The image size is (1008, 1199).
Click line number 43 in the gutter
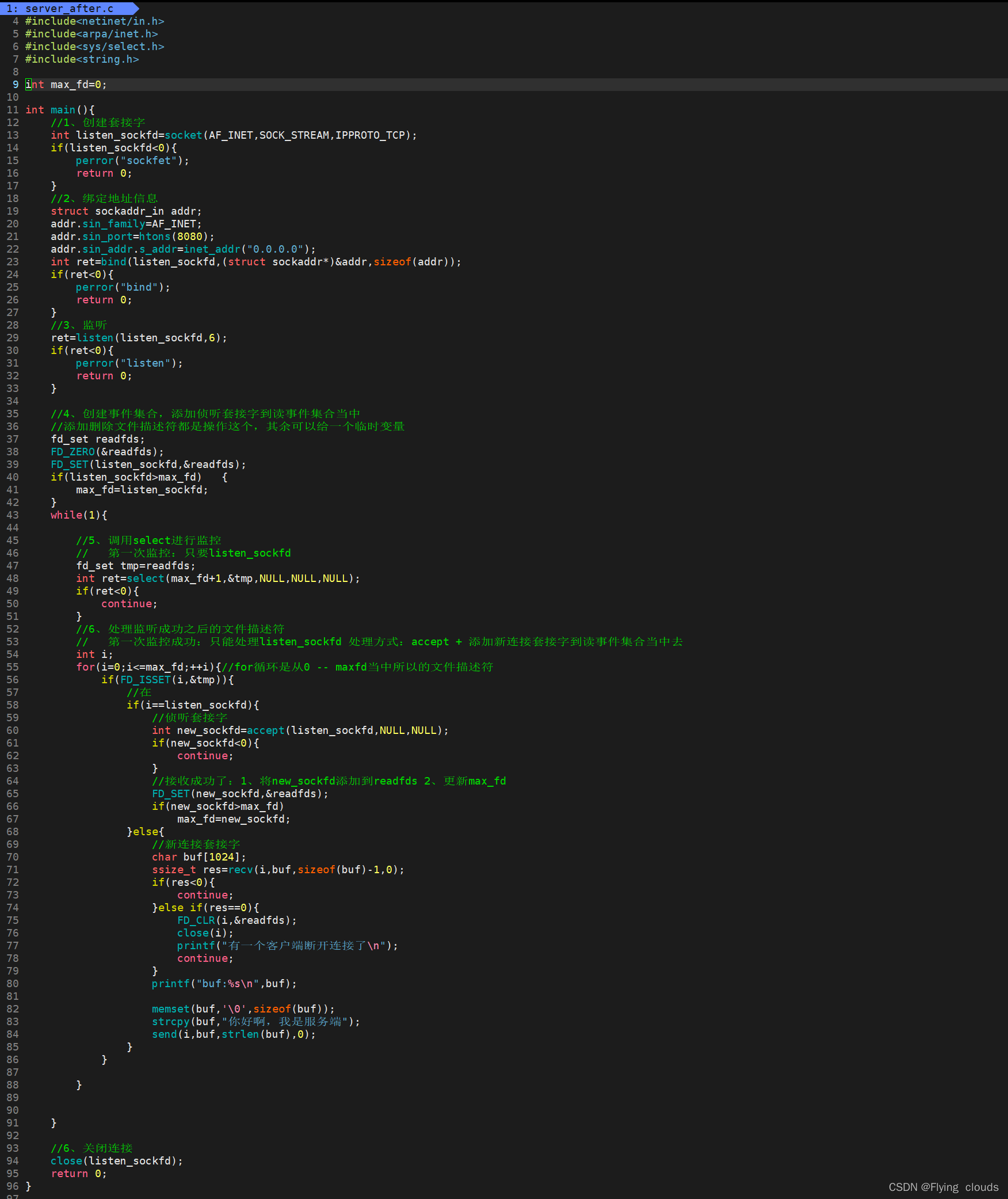point(13,515)
